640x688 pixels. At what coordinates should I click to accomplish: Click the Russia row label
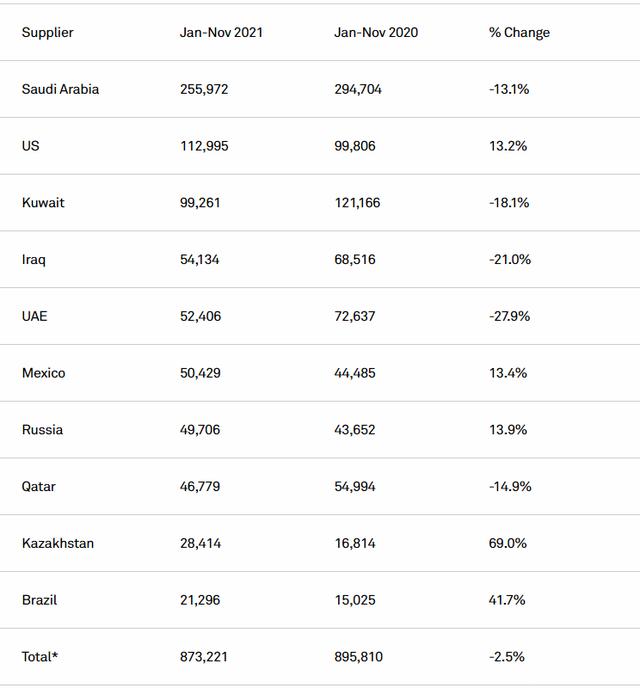[x=42, y=430]
